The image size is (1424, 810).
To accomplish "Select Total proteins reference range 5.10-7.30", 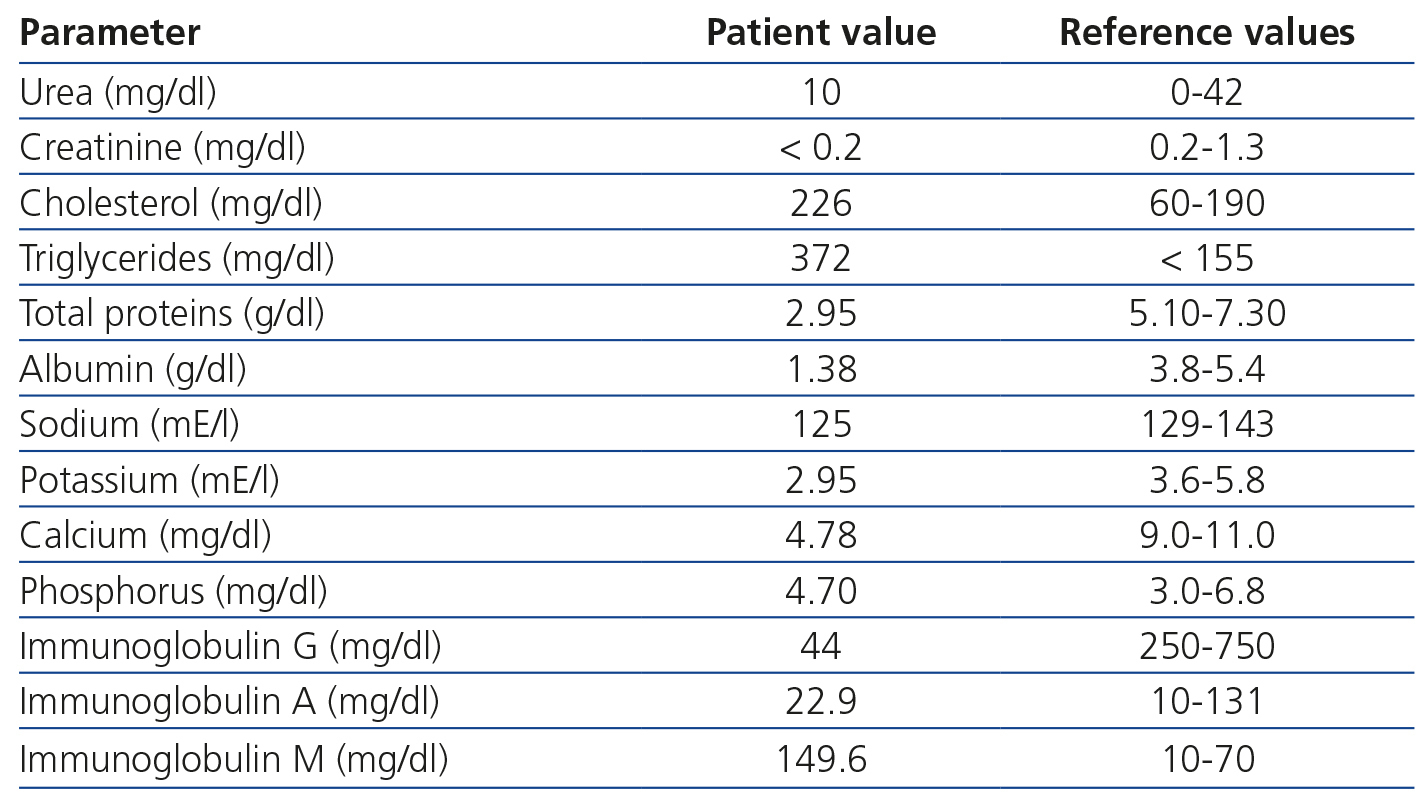I will (x=1206, y=314).
